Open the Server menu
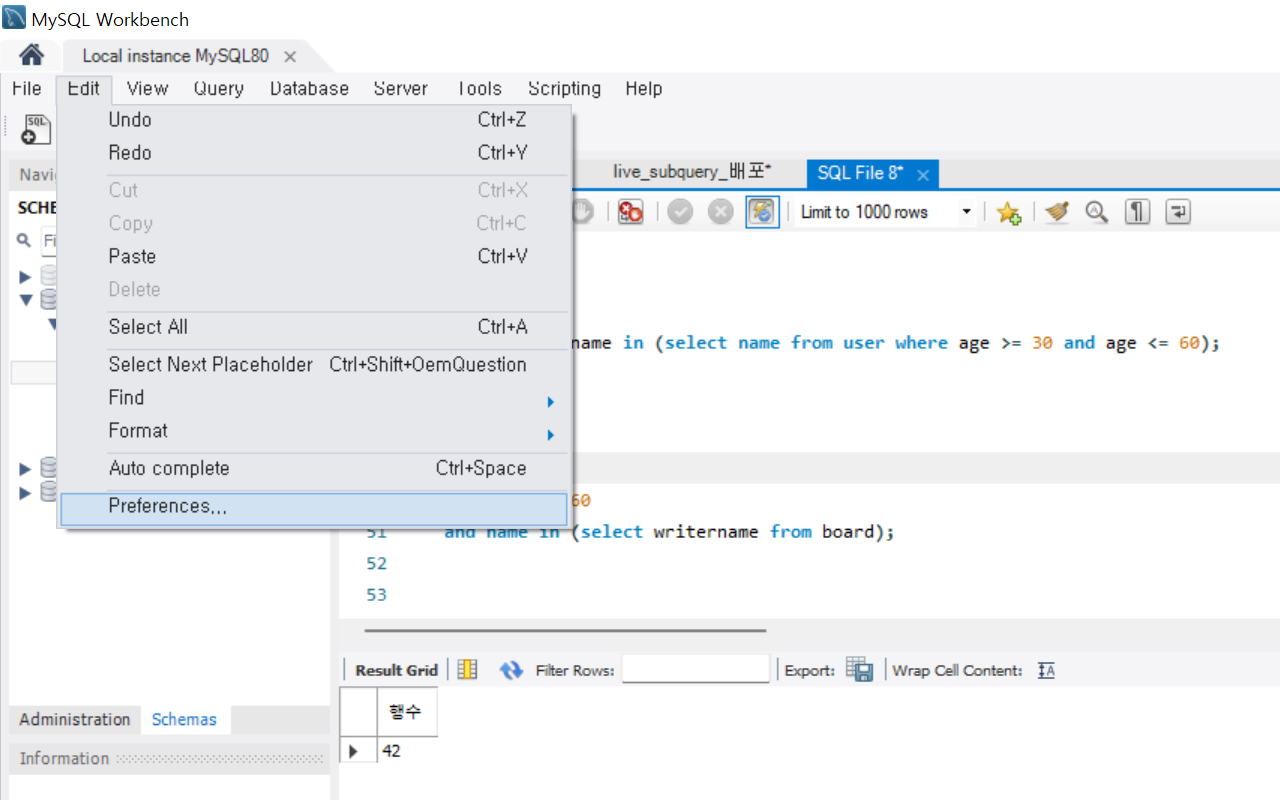The image size is (1280, 800). 401,88
